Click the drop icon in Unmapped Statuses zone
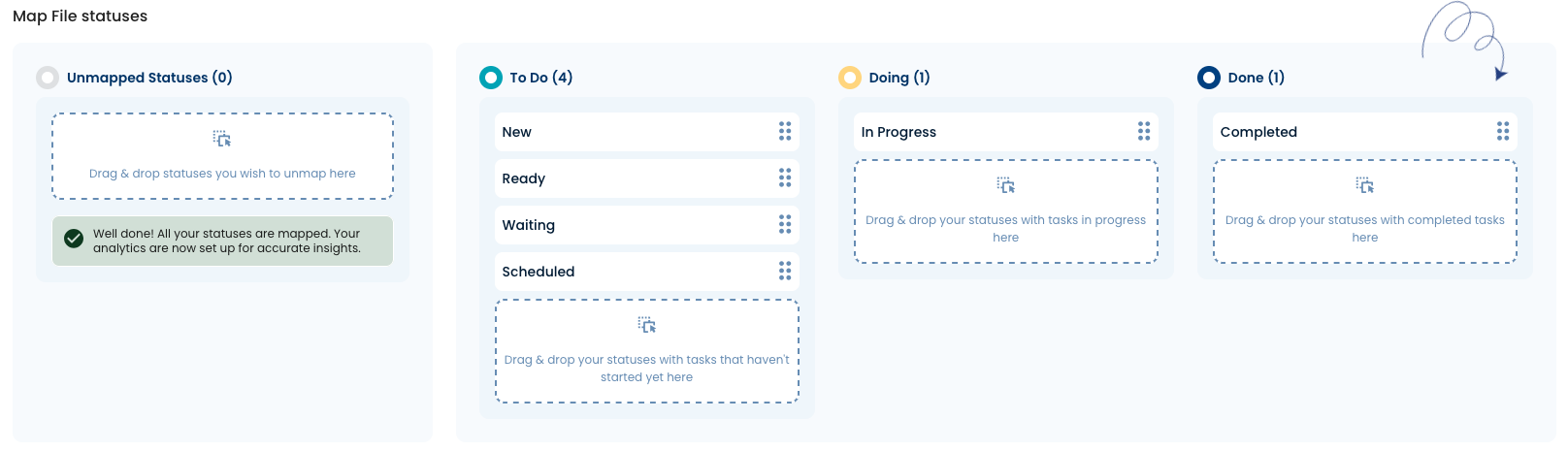This screenshot has height=452, width=1568. [x=222, y=140]
